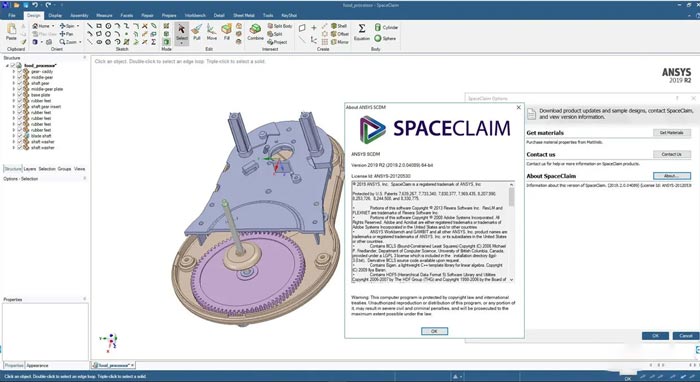
Task: Expand the shaft gear tree node
Action: (x=13, y=83)
